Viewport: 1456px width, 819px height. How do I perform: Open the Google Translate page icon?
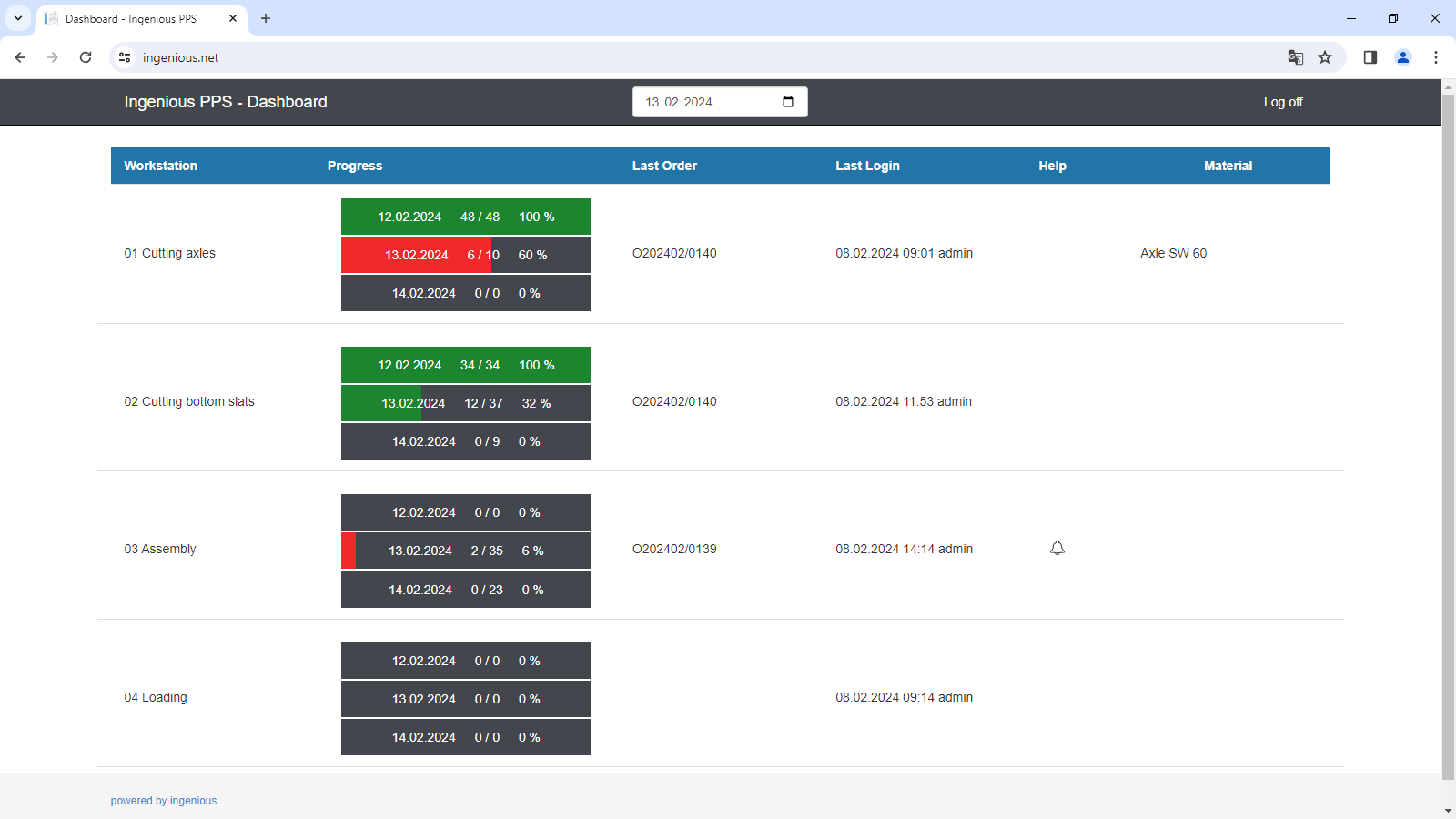pyautogui.click(x=1294, y=56)
